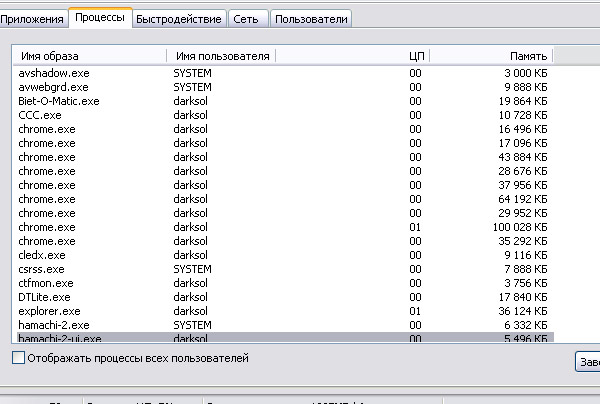600x404 pixels.
Task: Sort processes by ЦП column header
Action: click(x=352, y=56)
